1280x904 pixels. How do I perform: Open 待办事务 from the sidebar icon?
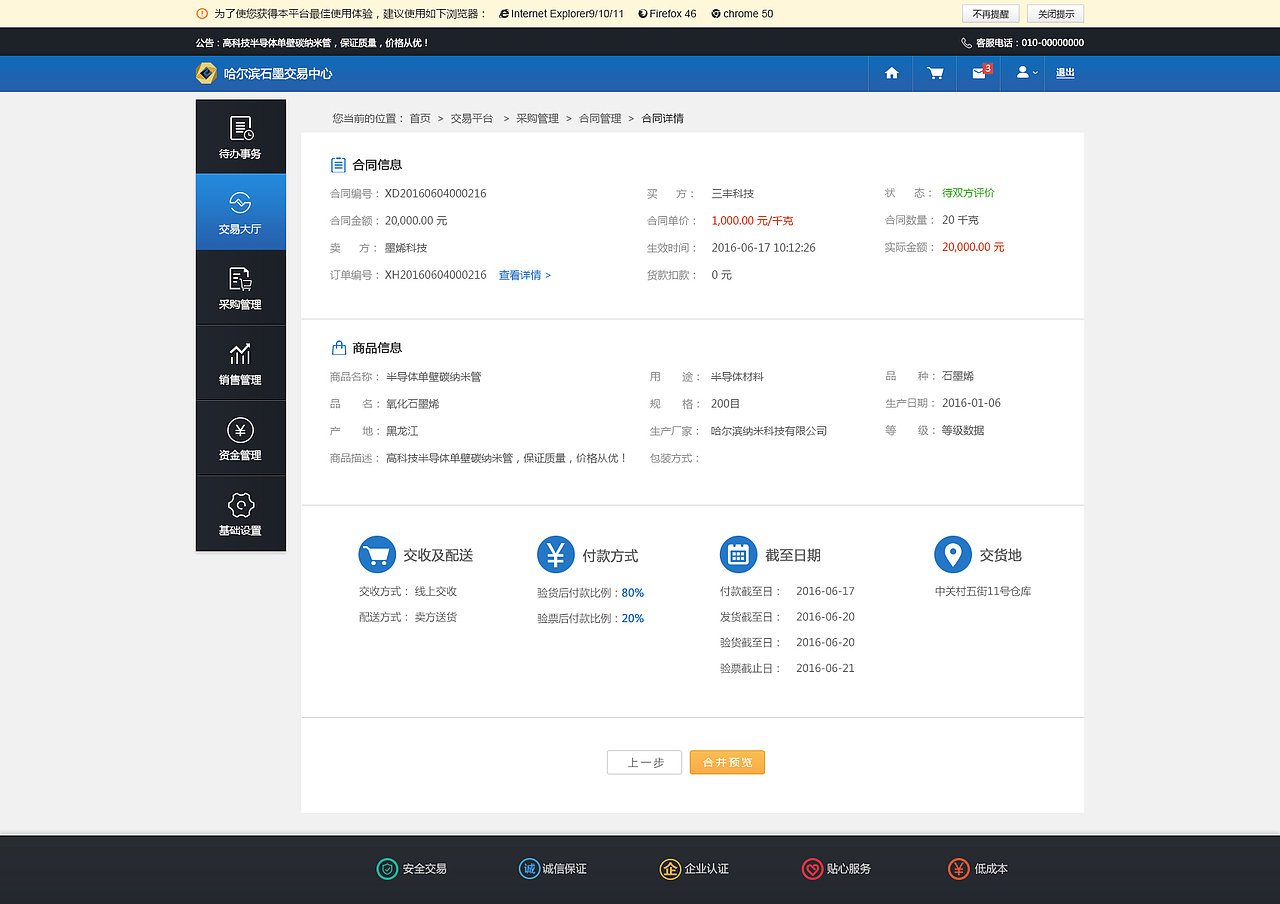(x=240, y=136)
